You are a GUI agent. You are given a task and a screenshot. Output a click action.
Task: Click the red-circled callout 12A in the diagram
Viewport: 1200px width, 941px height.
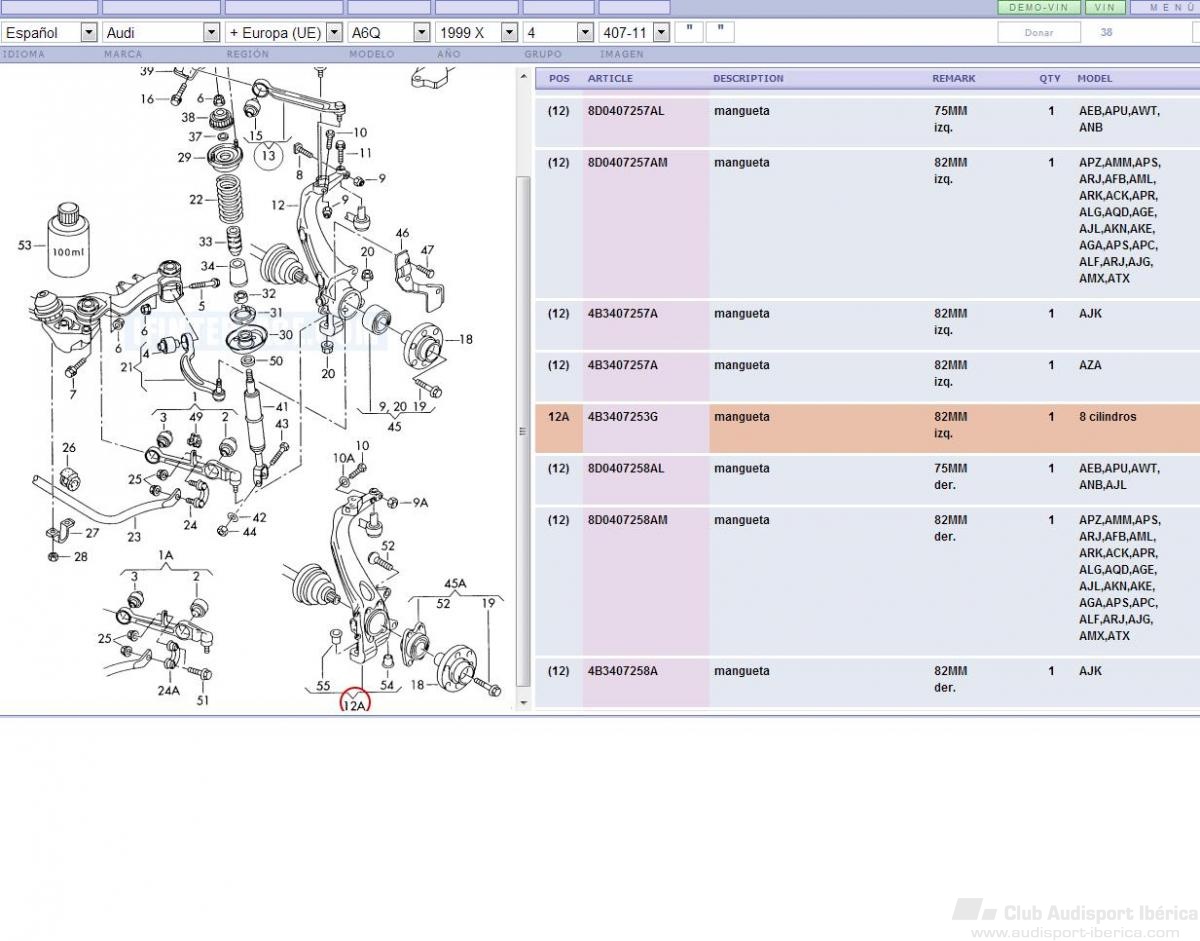355,702
